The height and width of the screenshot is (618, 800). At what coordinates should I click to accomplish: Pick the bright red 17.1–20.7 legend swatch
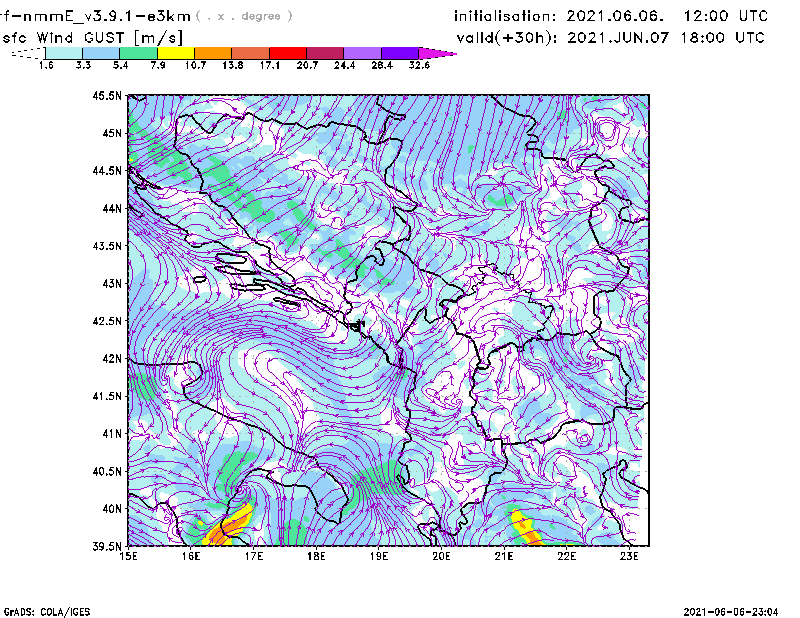point(288,53)
